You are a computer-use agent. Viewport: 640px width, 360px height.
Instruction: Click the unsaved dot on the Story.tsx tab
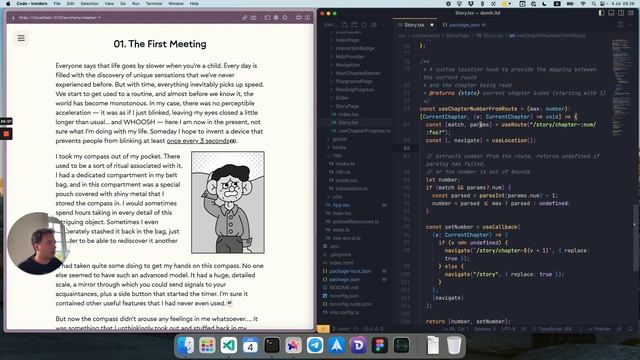[432, 25]
